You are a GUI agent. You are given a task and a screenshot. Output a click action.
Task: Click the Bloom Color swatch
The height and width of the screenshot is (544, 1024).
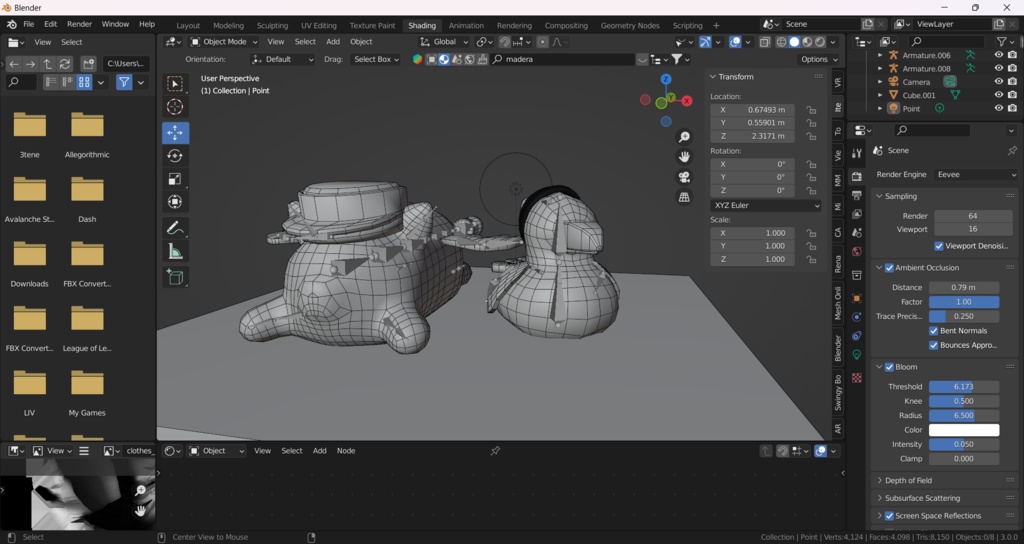964,430
